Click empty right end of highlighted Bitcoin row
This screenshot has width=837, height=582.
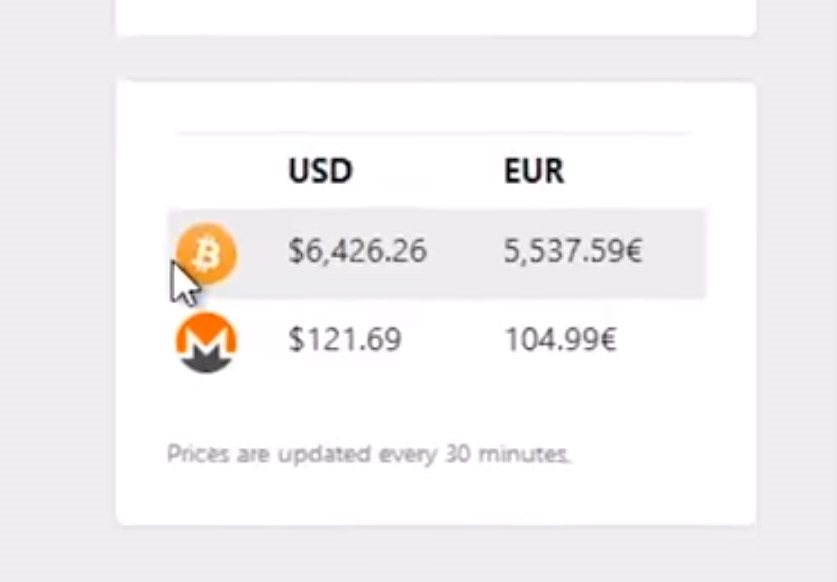[x=678, y=253]
